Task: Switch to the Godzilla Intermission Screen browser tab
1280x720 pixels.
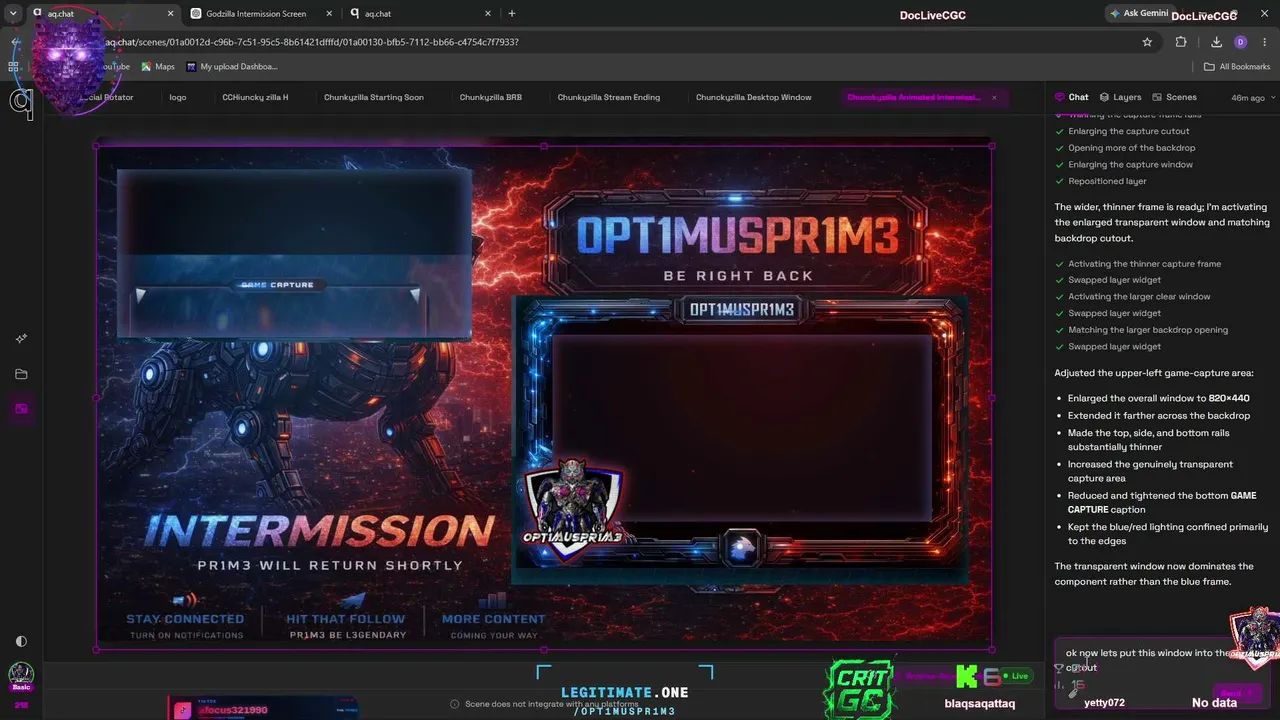Action: click(x=256, y=14)
